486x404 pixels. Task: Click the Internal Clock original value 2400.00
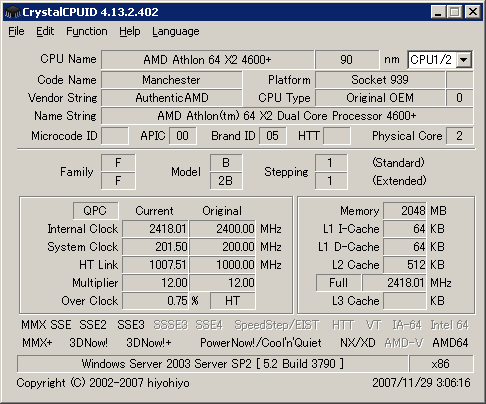222,229
